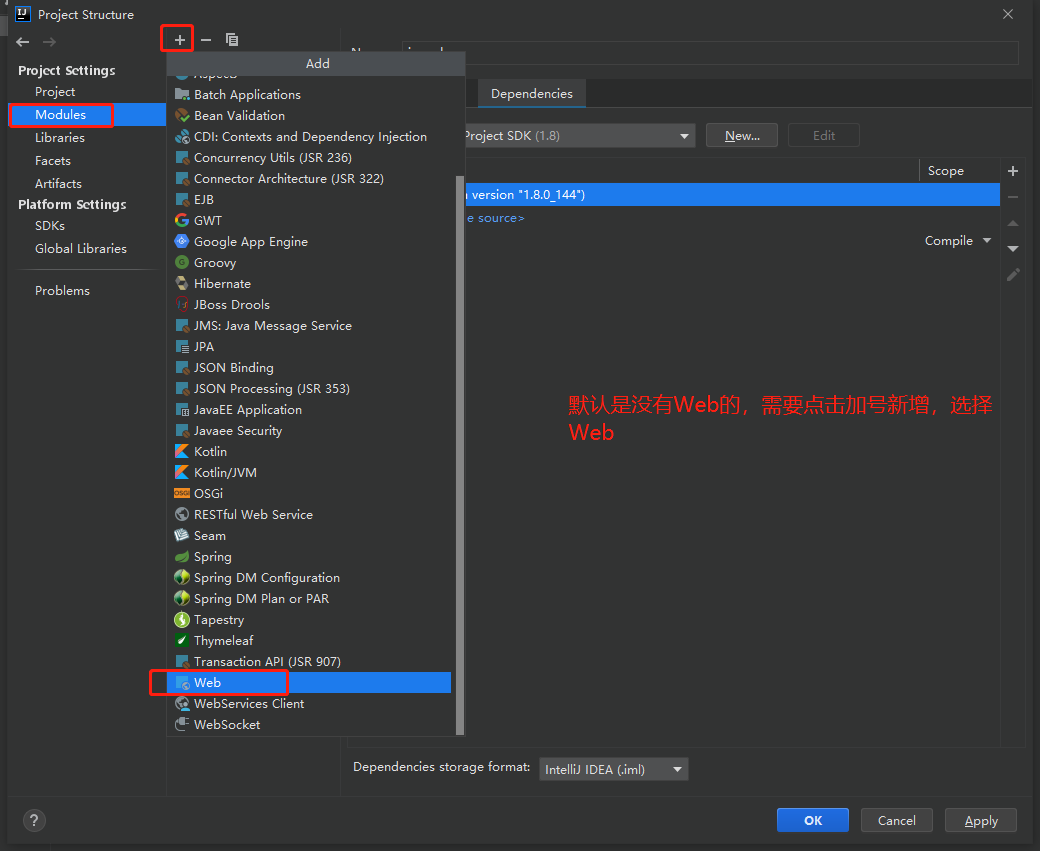Click the New... SDK button
Image resolution: width=1040 pixels, height=851 pixels.
pos(742,135)
